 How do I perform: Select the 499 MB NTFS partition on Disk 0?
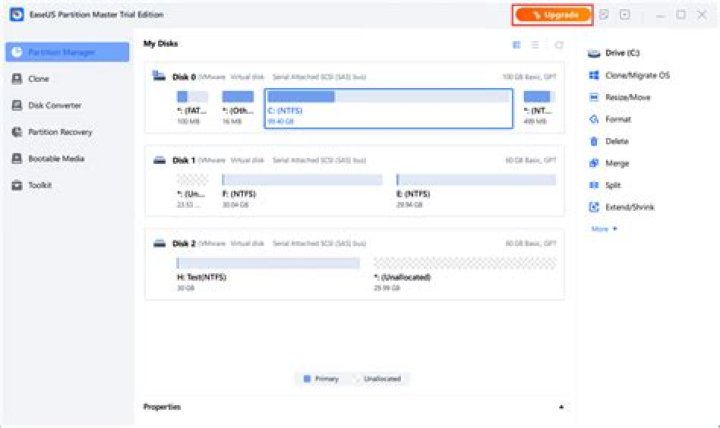coord(539,109)
